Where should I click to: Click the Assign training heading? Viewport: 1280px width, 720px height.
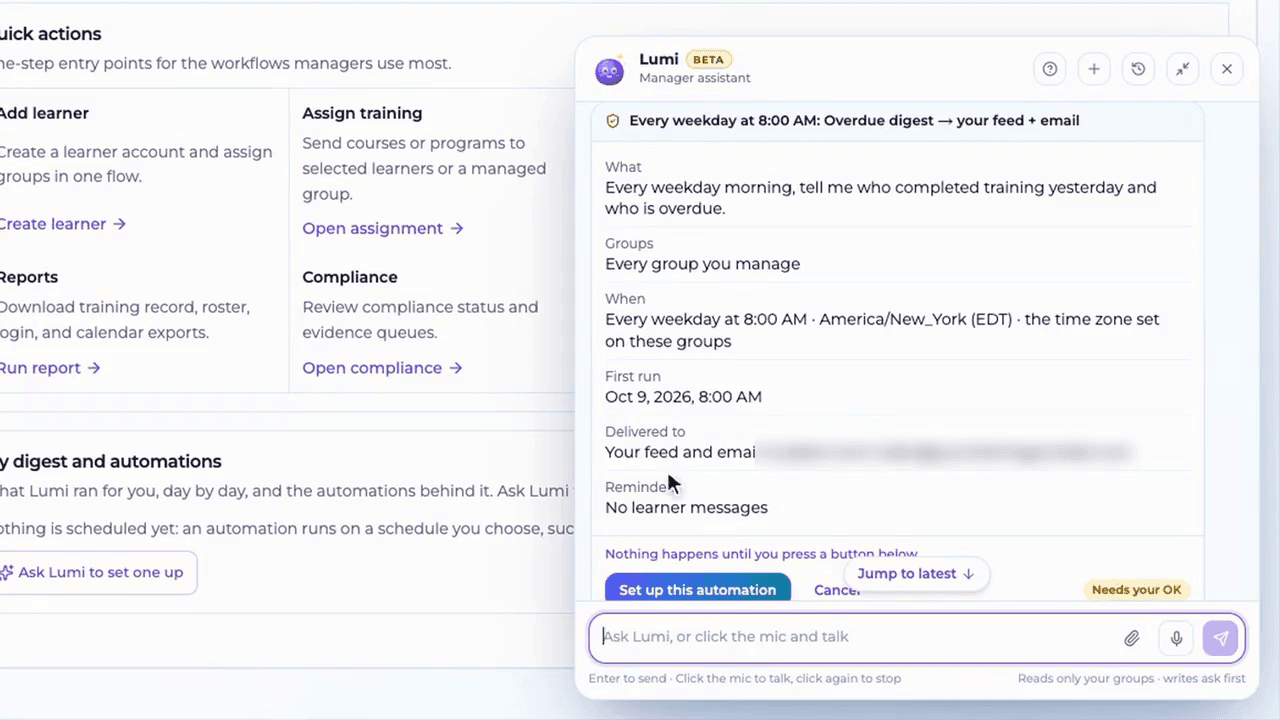pyautogui.click(x=362, y=114)
